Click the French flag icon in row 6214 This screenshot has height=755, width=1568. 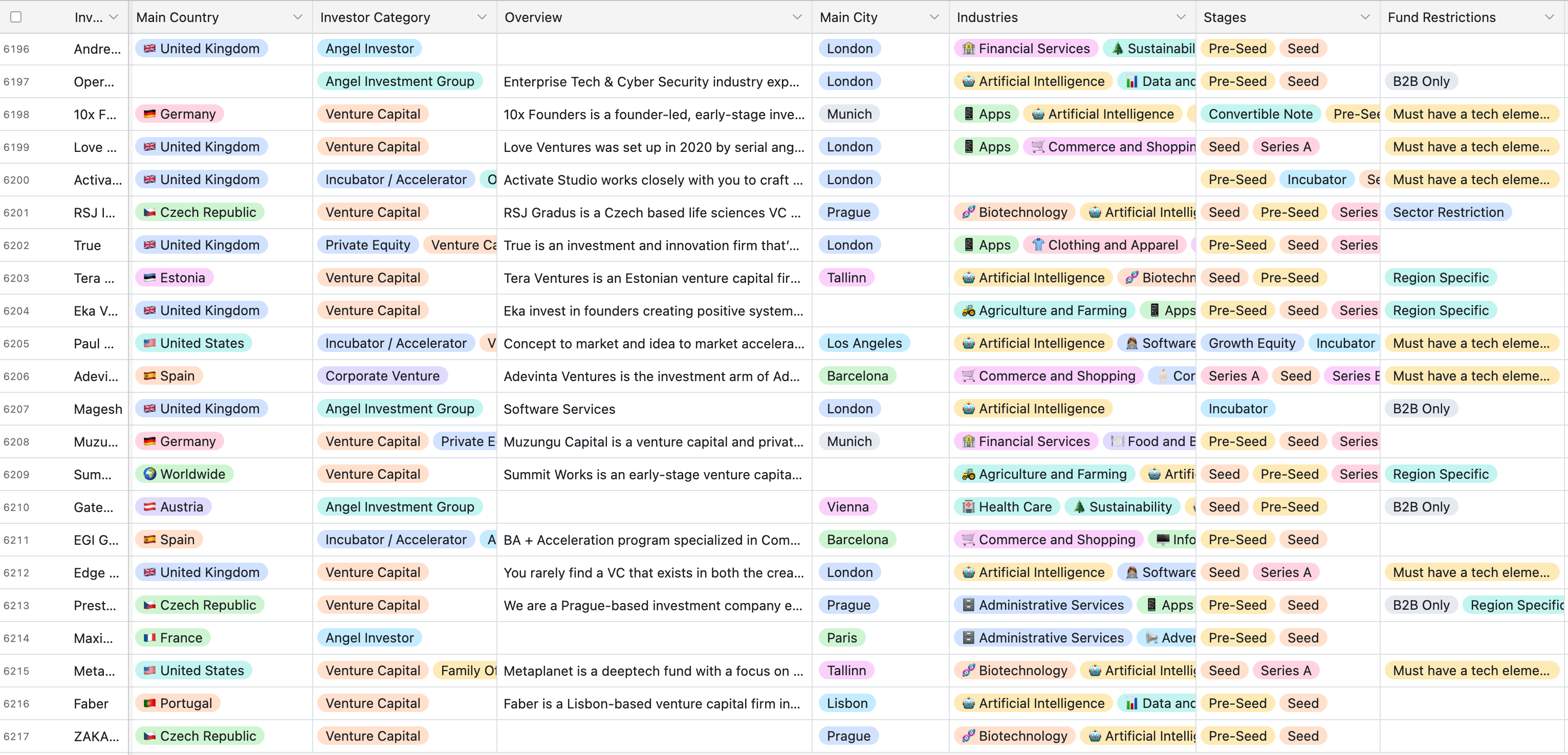(x=149, y=637)
